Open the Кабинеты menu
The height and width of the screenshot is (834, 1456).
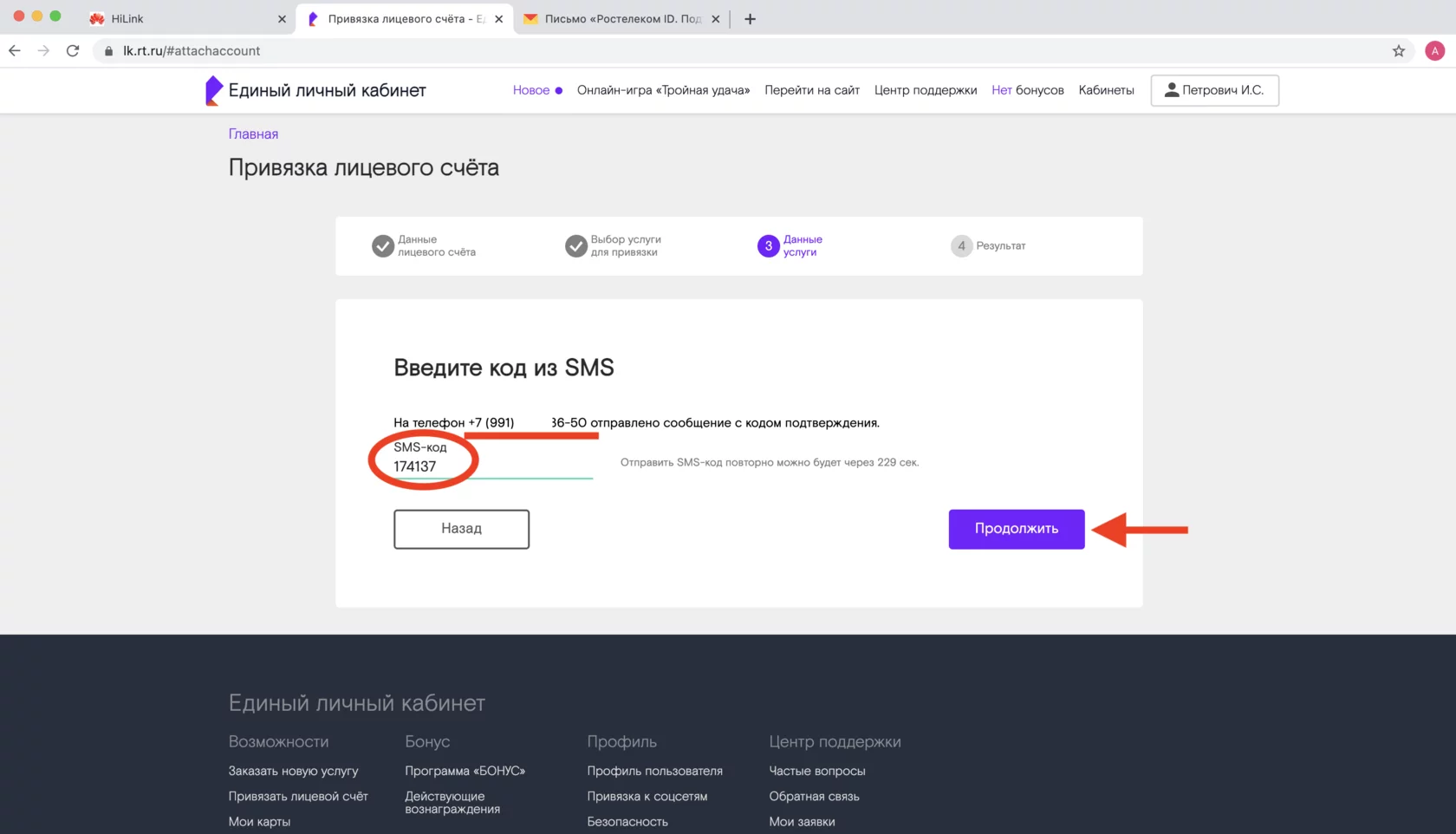pyautogui.click(x=1106, y=90)
